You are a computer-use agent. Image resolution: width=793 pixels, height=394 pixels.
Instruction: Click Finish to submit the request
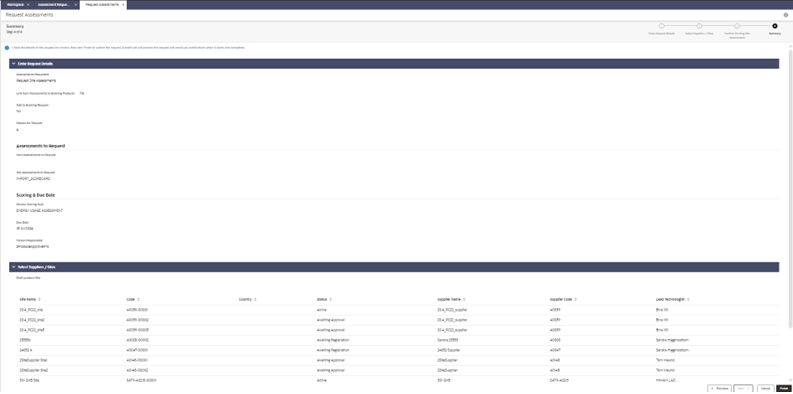click(783, 388)
